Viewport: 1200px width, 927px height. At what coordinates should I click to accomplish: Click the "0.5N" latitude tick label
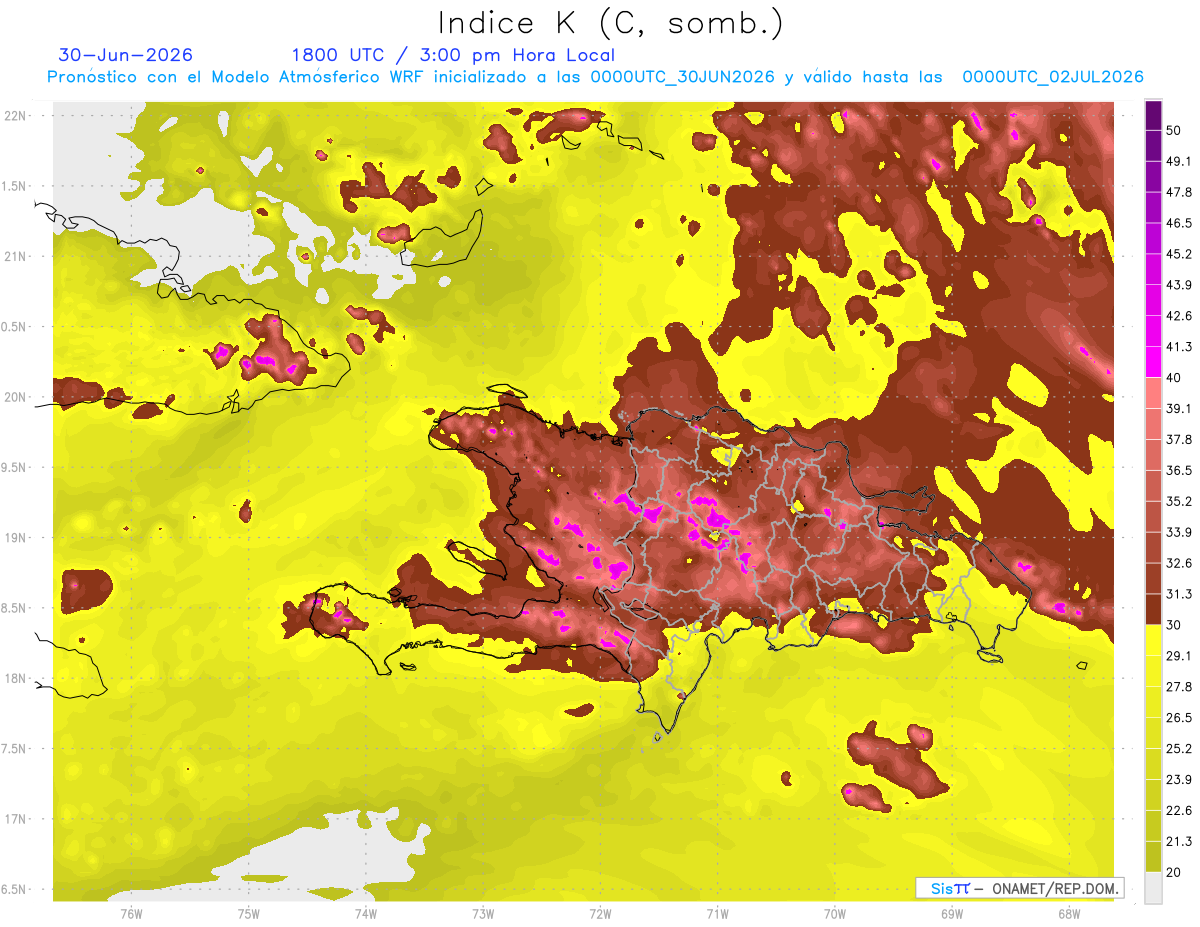14,326
